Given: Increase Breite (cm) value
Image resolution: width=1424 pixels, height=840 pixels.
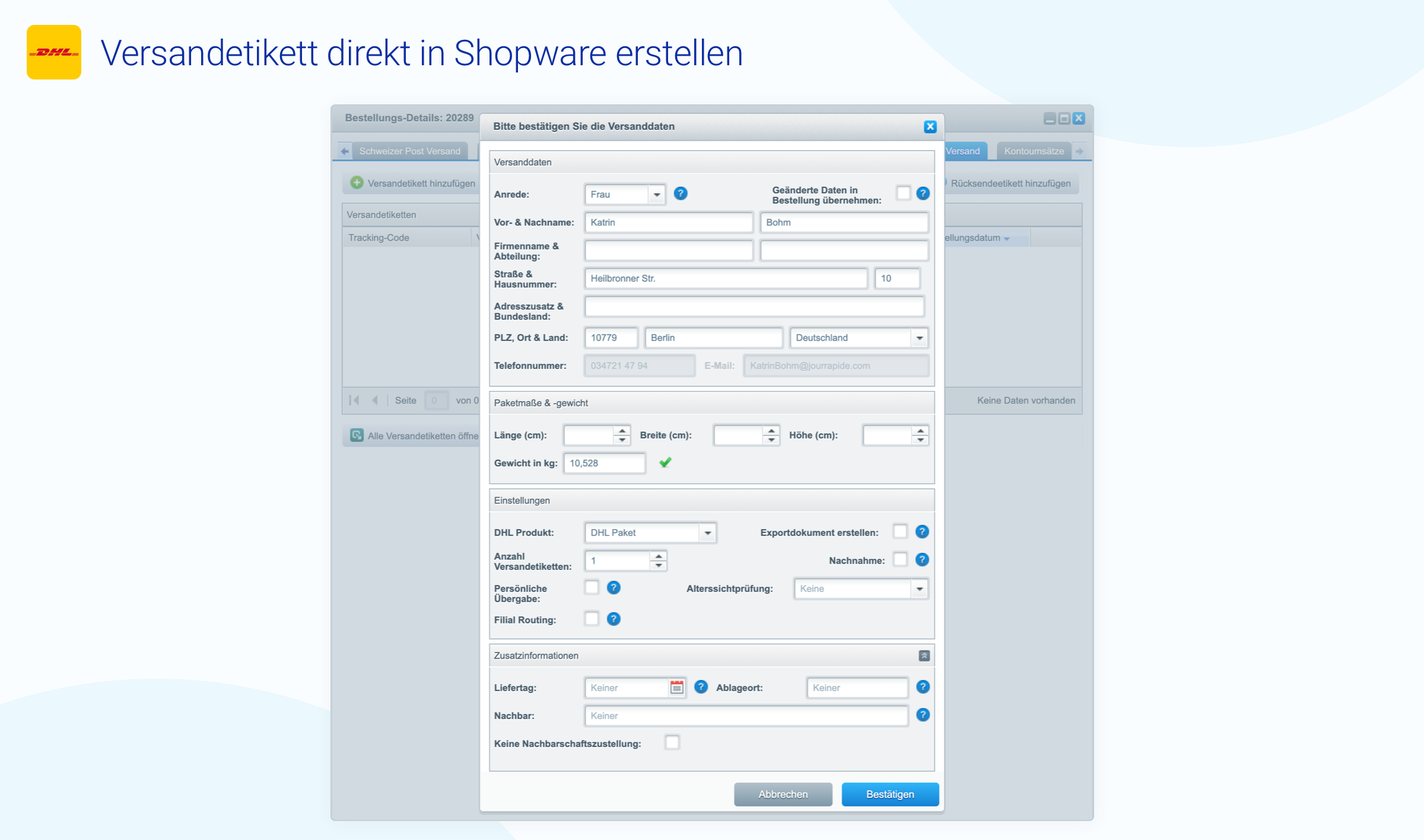Looking at the screenshot, I should [771, 430].
